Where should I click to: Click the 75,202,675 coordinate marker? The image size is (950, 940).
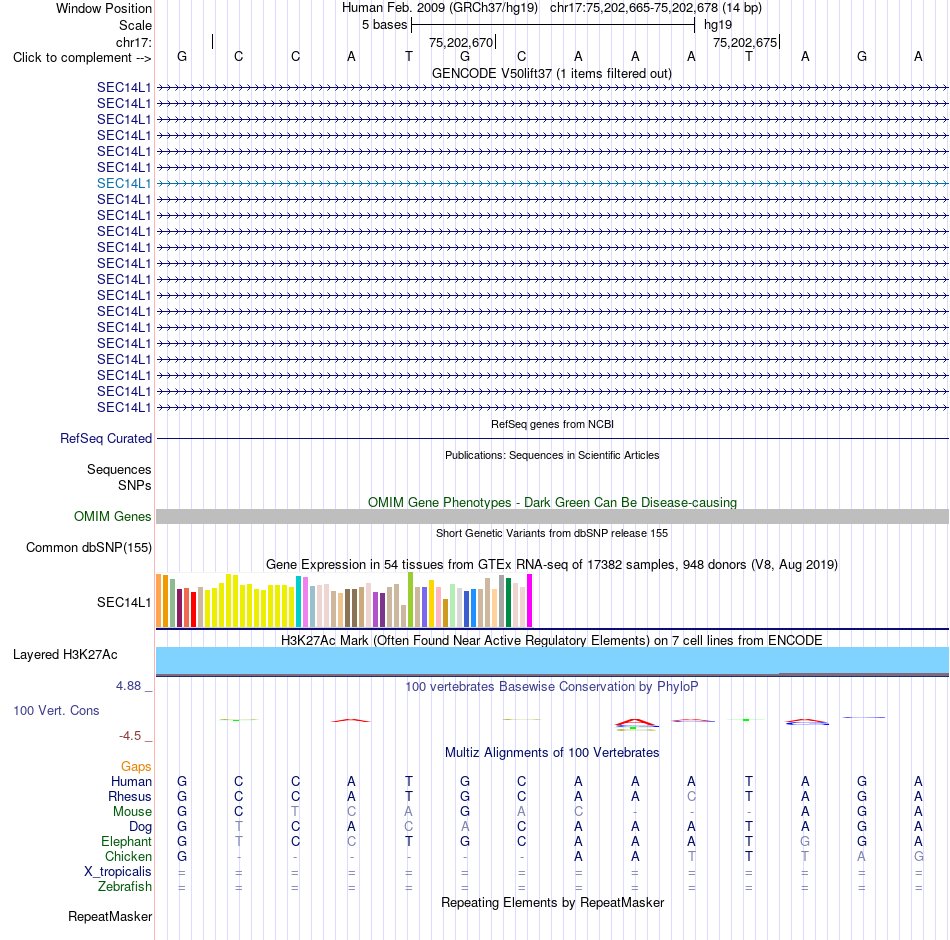(x=745, y=42)
